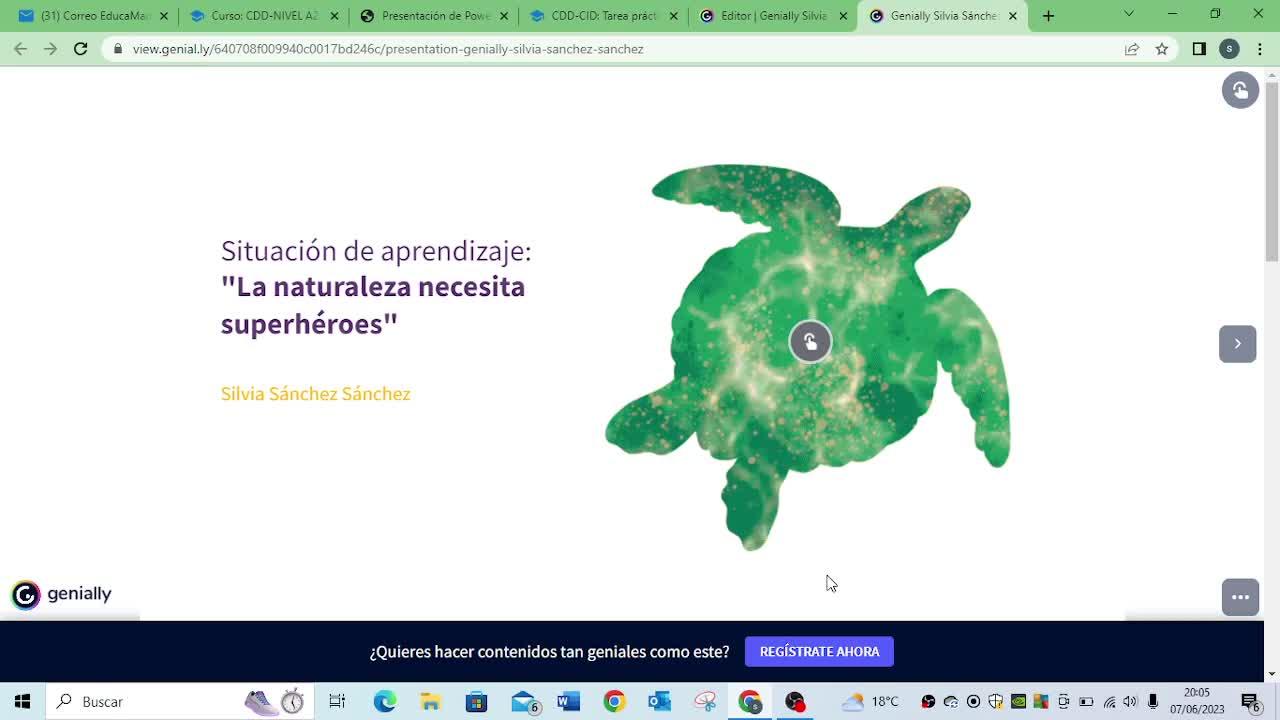1280x720 pixels.
Task: Open Outlook from the taskbar
Action: point(660,702)
